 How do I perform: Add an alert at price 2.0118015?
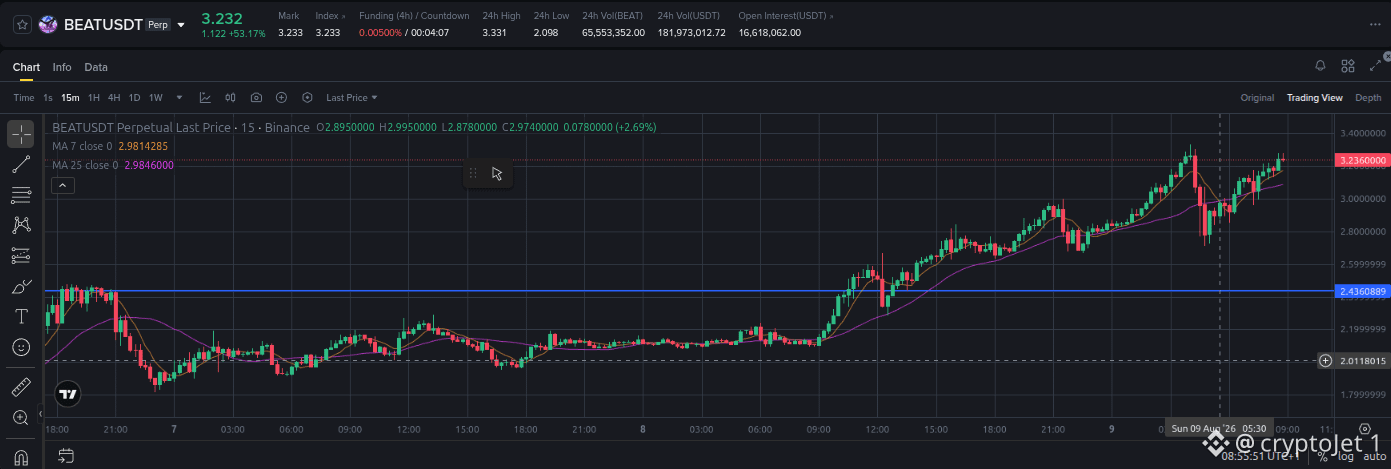point(1325,360)
